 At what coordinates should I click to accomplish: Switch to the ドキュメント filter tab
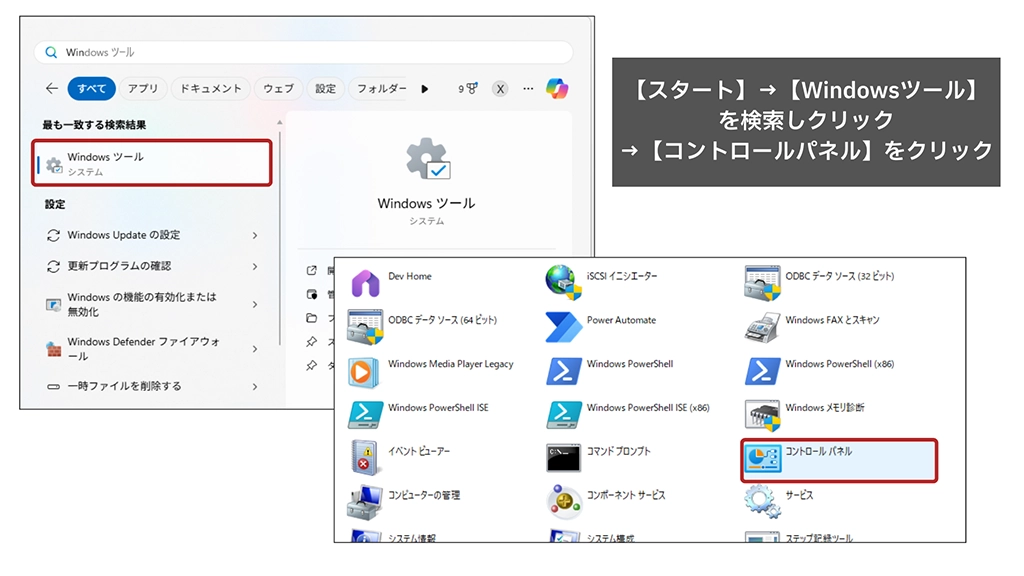coord(210,89)
